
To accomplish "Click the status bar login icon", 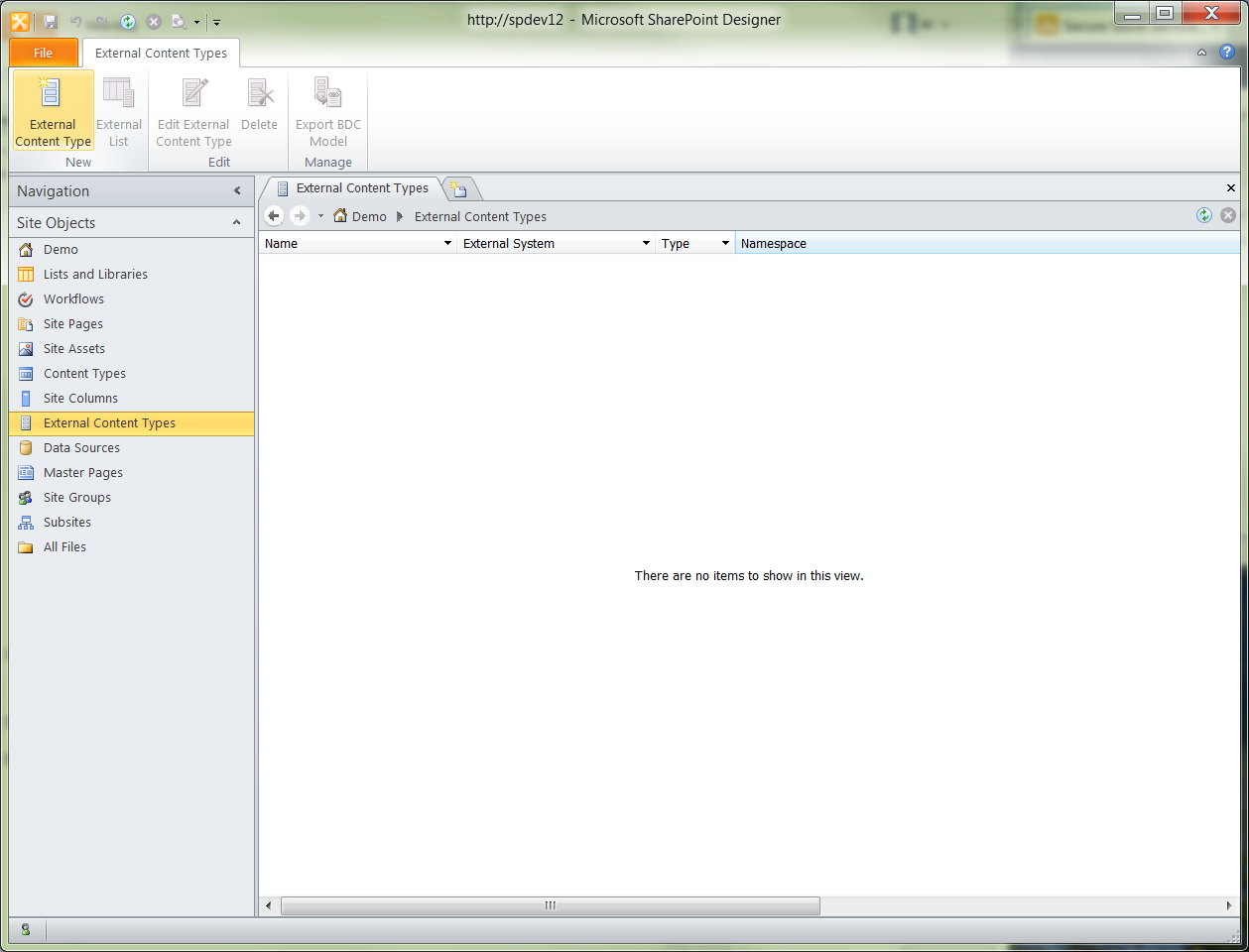I will (x=26, y=929).
